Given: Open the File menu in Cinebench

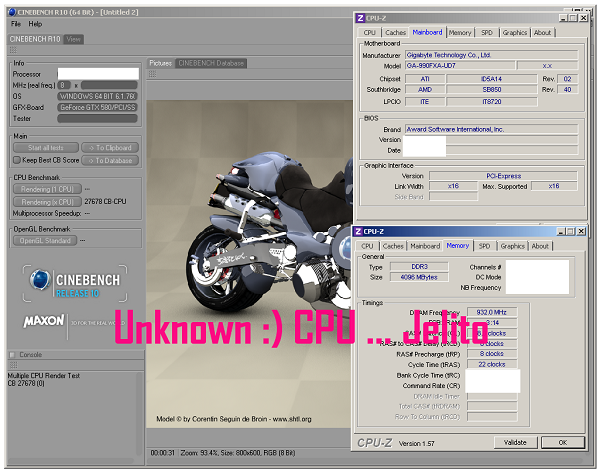Looking at the screenshot, I should click(x=16, y=24).
